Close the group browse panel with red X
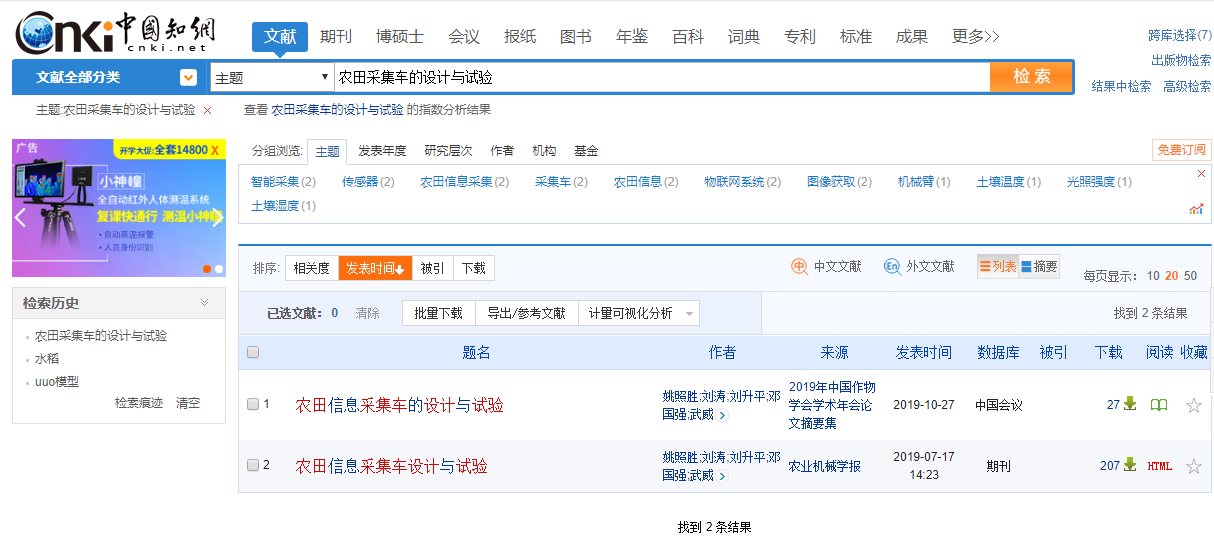Screen dimensions: 1214x539 (1201, 174)
